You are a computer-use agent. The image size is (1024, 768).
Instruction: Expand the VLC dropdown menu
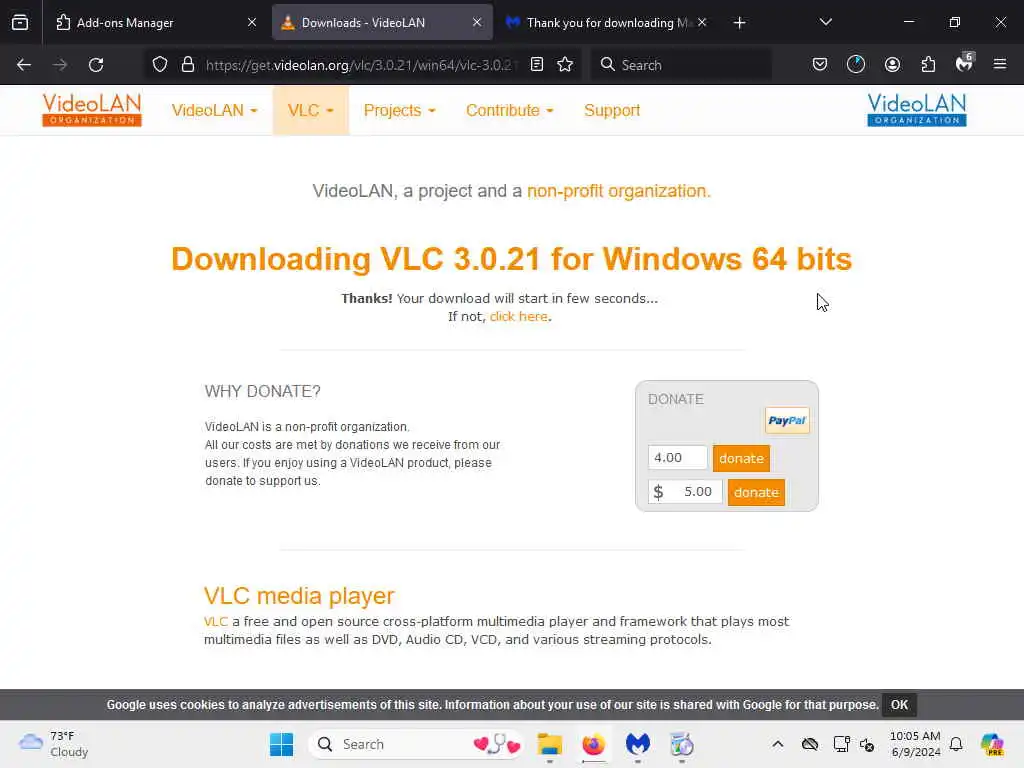[x=311, y=110]
